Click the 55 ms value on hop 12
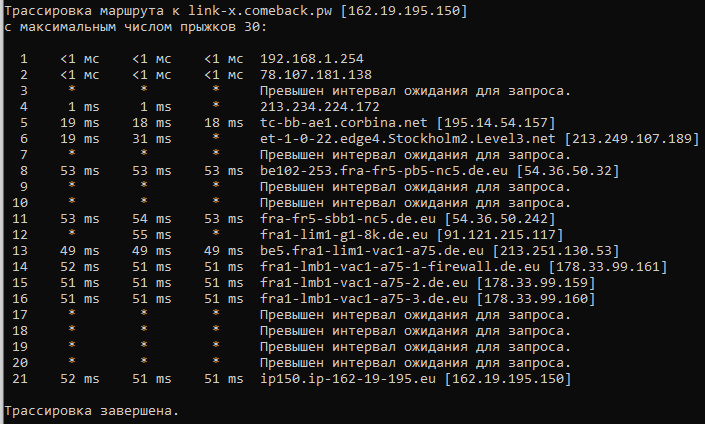 click(152, 235)
